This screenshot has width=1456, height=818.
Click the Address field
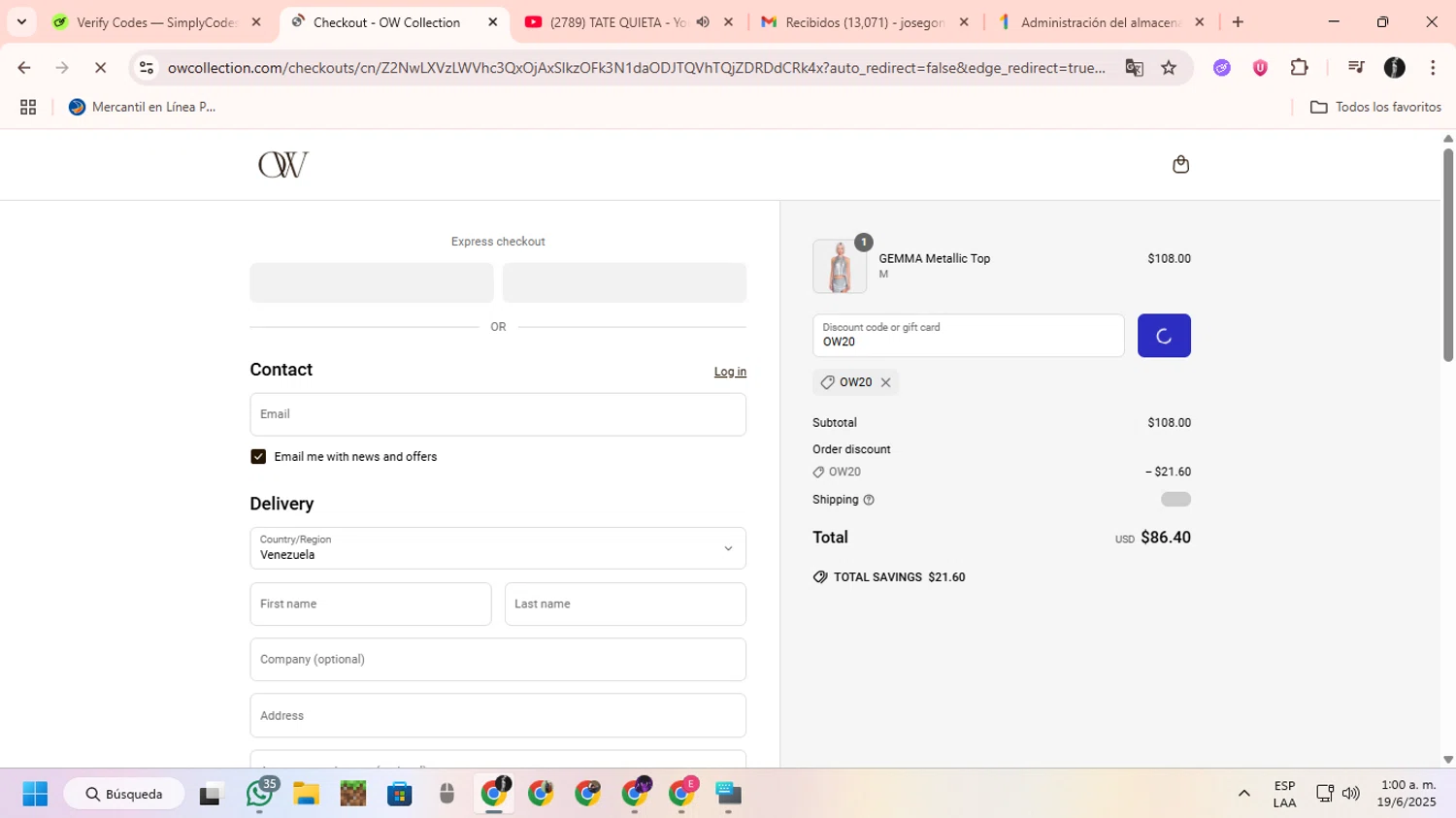(x=498, y=715)
